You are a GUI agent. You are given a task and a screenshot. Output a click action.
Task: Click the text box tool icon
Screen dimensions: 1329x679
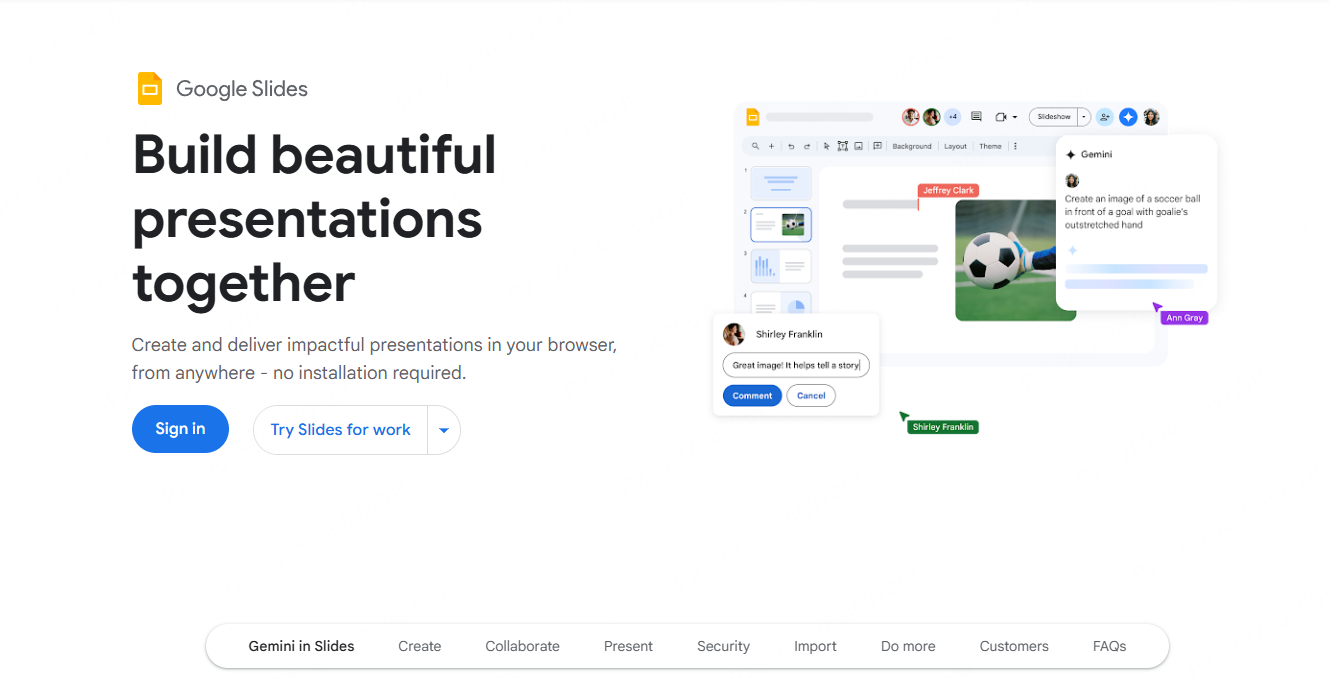(842, 146)
